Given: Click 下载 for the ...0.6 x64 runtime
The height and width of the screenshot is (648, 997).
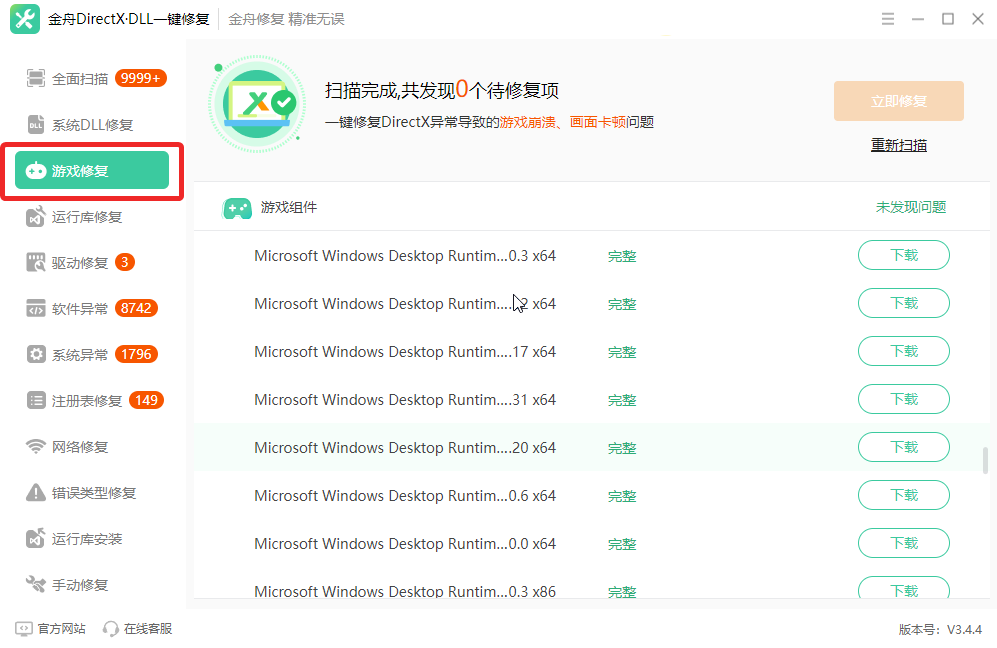Looking at the screenshot, I should (904, 495).
